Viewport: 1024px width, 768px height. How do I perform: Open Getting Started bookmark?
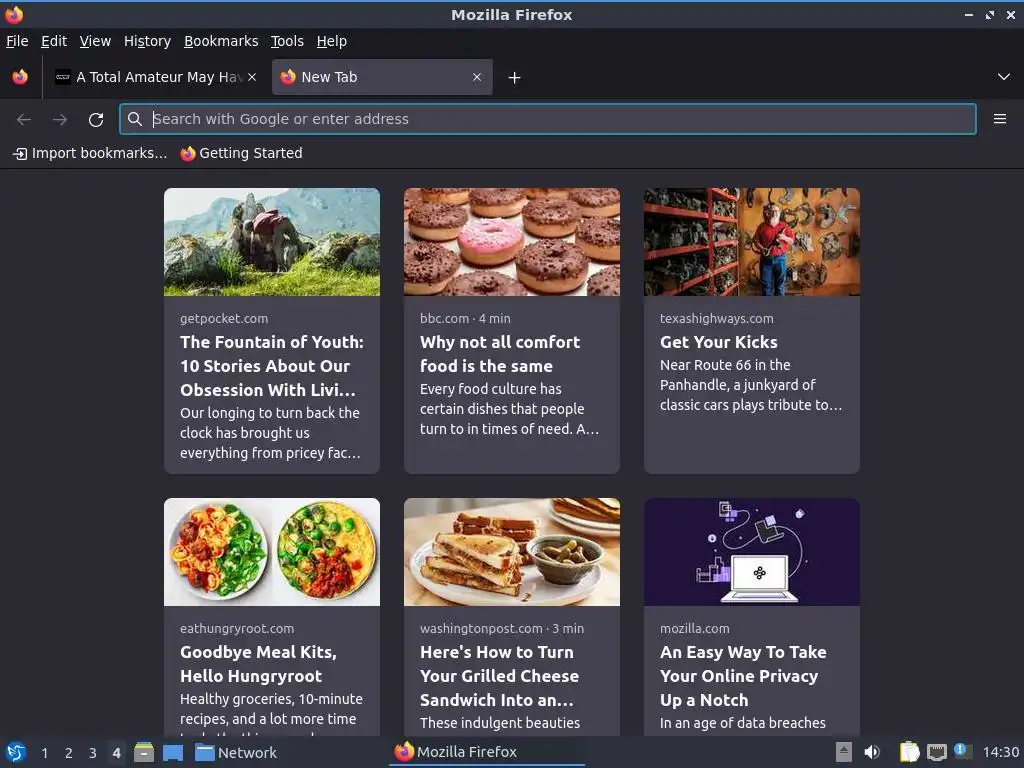click(242, 153)
